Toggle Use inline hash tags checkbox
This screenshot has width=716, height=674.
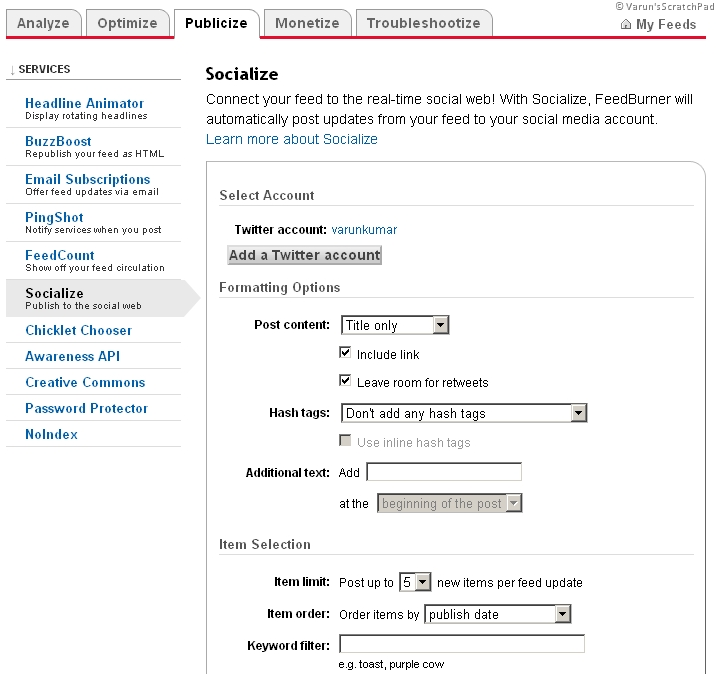345,441
